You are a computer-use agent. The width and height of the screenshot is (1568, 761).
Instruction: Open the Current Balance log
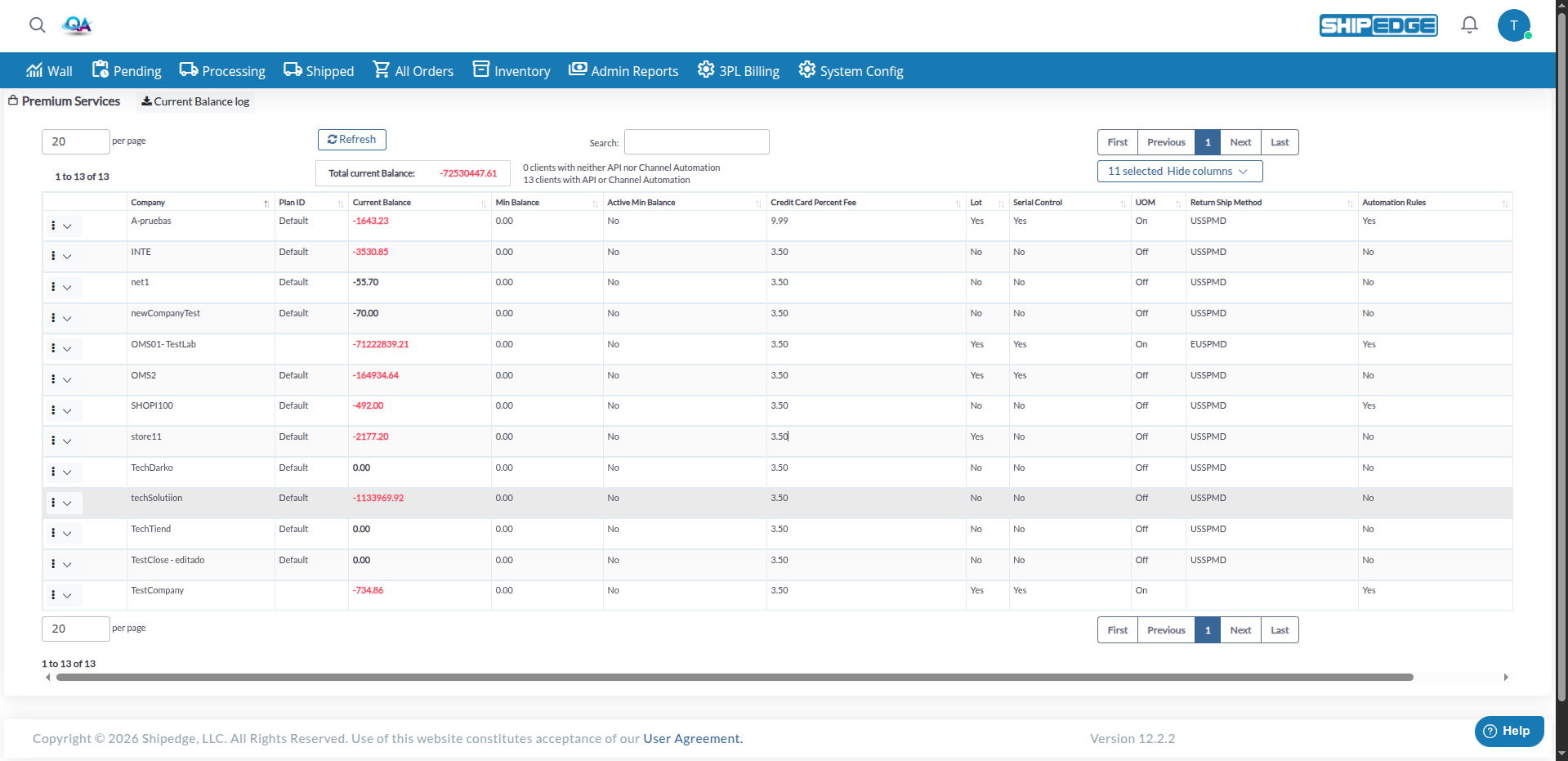pos(196,102)
